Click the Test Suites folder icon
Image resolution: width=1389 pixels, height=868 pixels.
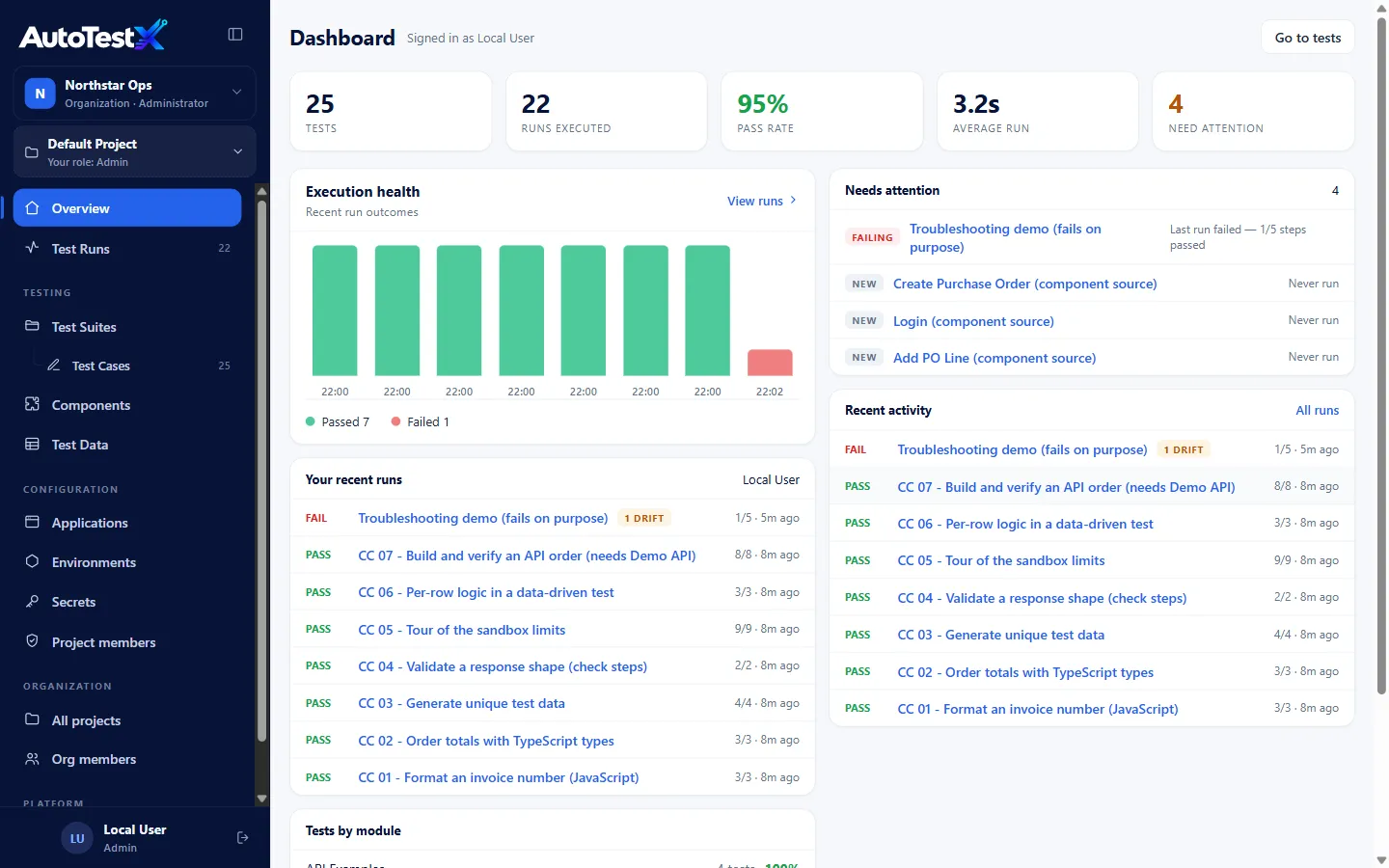[32, 326]
